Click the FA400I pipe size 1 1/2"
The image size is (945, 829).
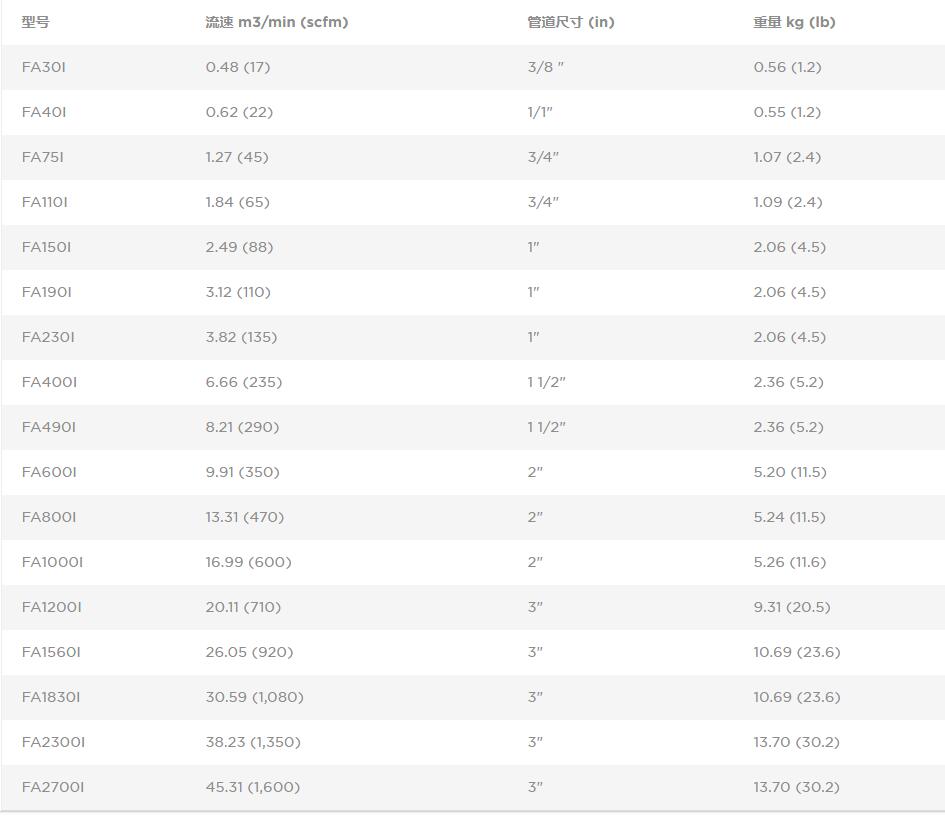[547, 382]
